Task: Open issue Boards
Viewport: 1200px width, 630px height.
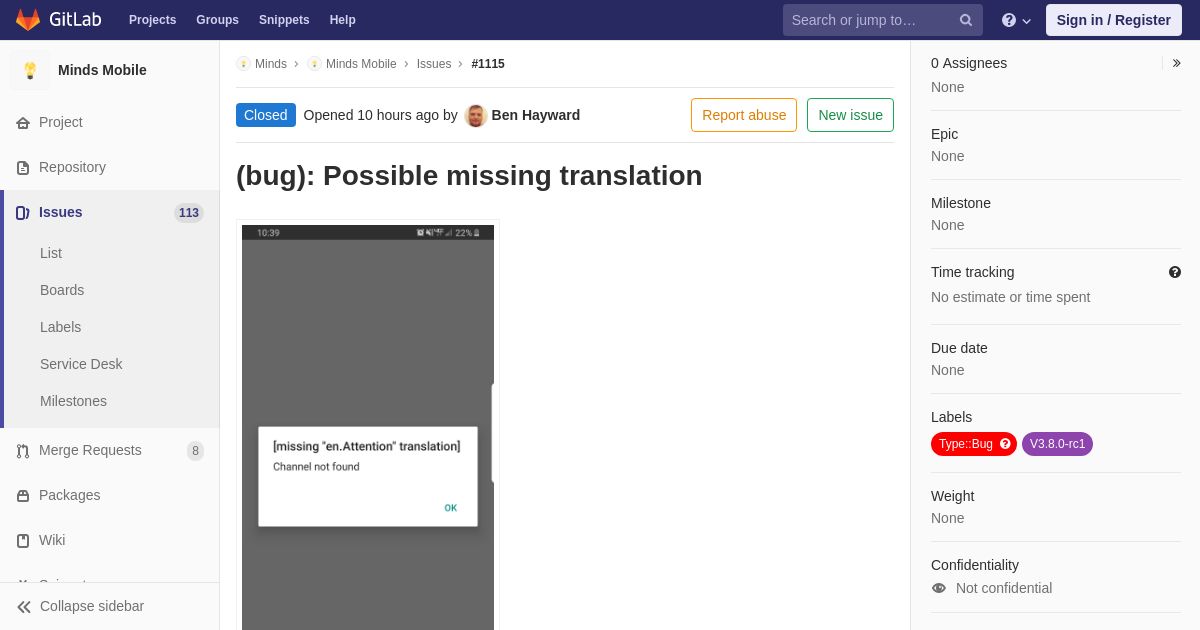Action: click(x=62, y=290)
